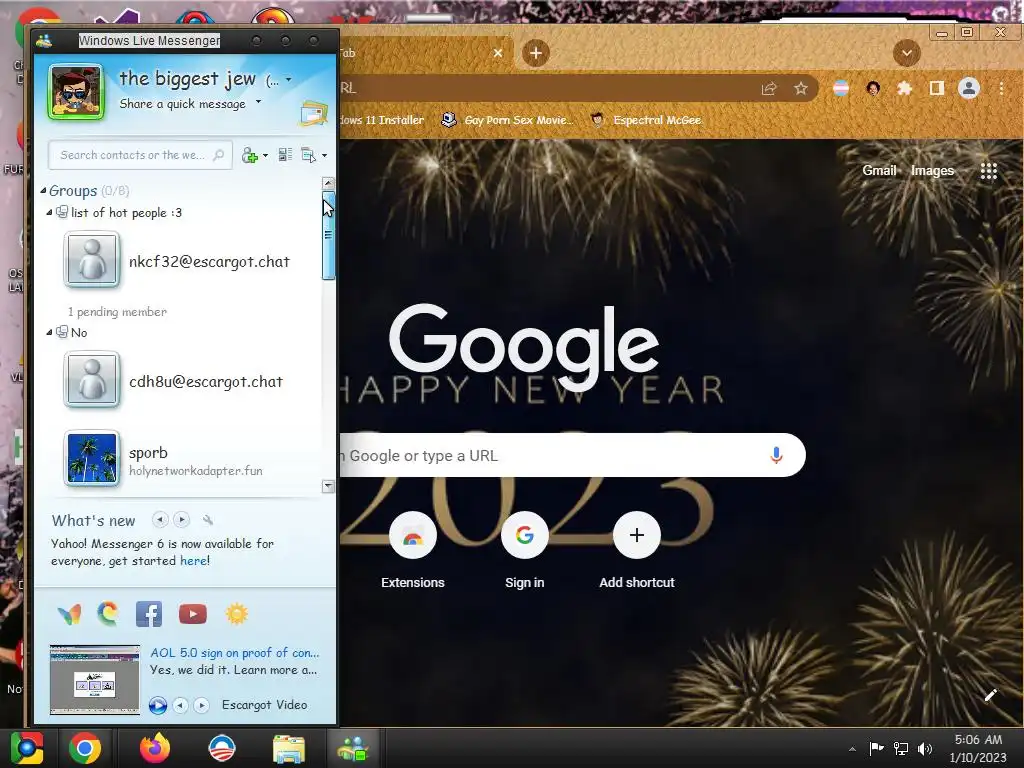Click the Windows Live Messenger taskbar icon
This screenshot has width=1024, height=768.
pos(353,748)
